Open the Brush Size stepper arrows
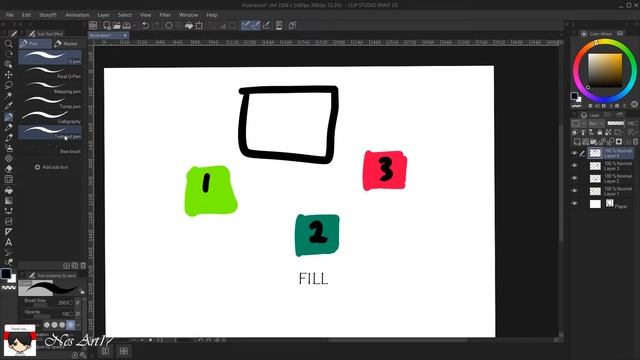 pos(72,302)
